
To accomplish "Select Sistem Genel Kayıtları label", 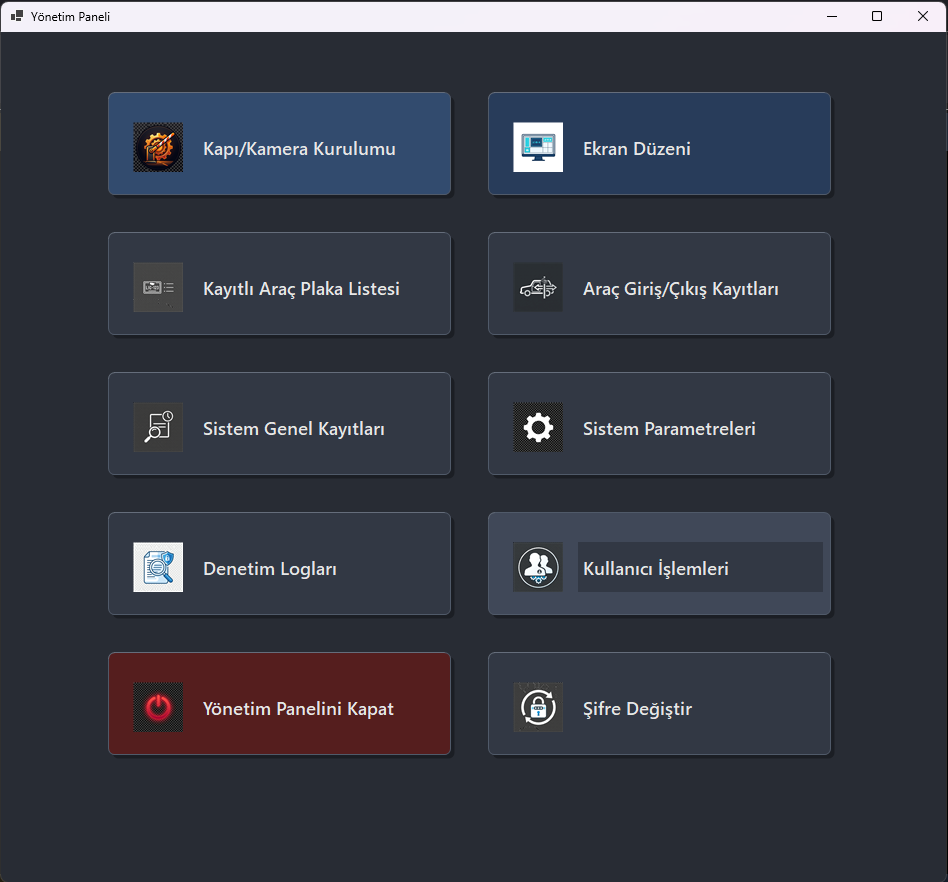I will (294, 429).
